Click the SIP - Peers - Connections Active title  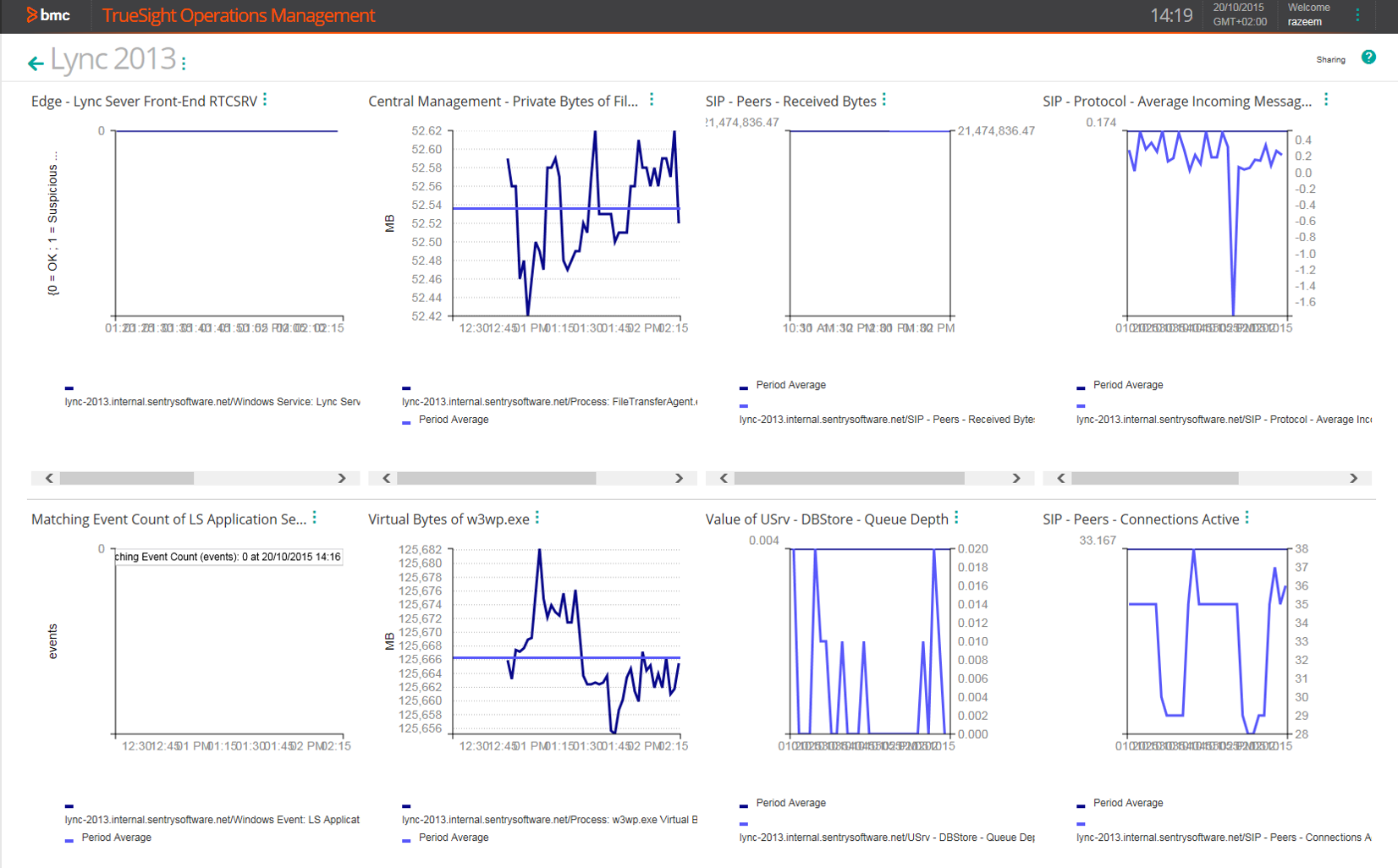coord(1141,519)
